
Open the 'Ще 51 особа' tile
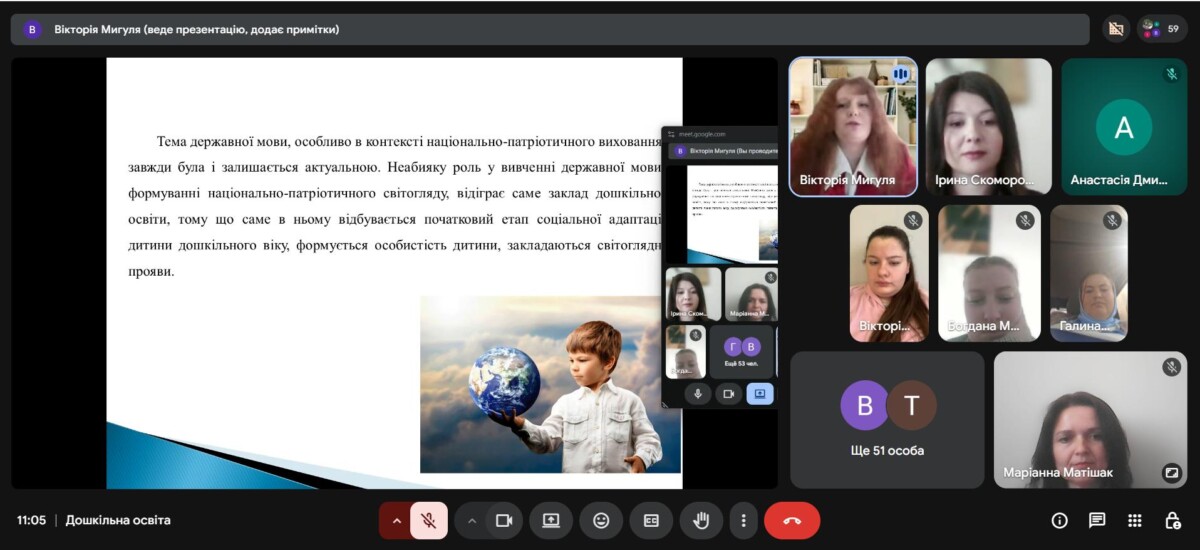(873, 420)
